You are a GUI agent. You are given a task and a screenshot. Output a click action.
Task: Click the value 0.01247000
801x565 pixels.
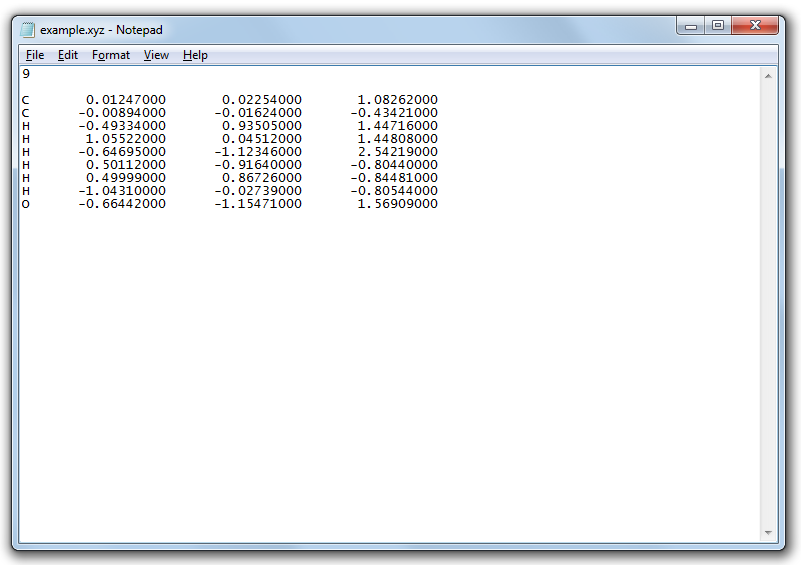pos(126,100)
